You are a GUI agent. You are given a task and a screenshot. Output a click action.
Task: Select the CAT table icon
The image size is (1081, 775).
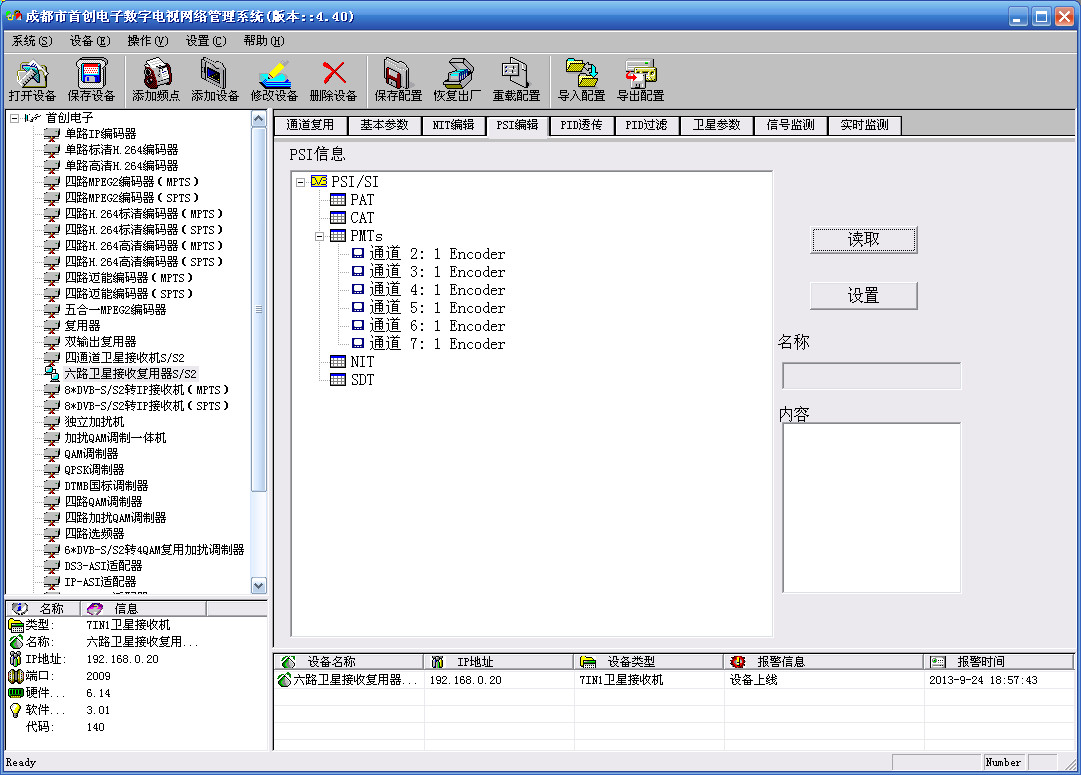[338, 218]
